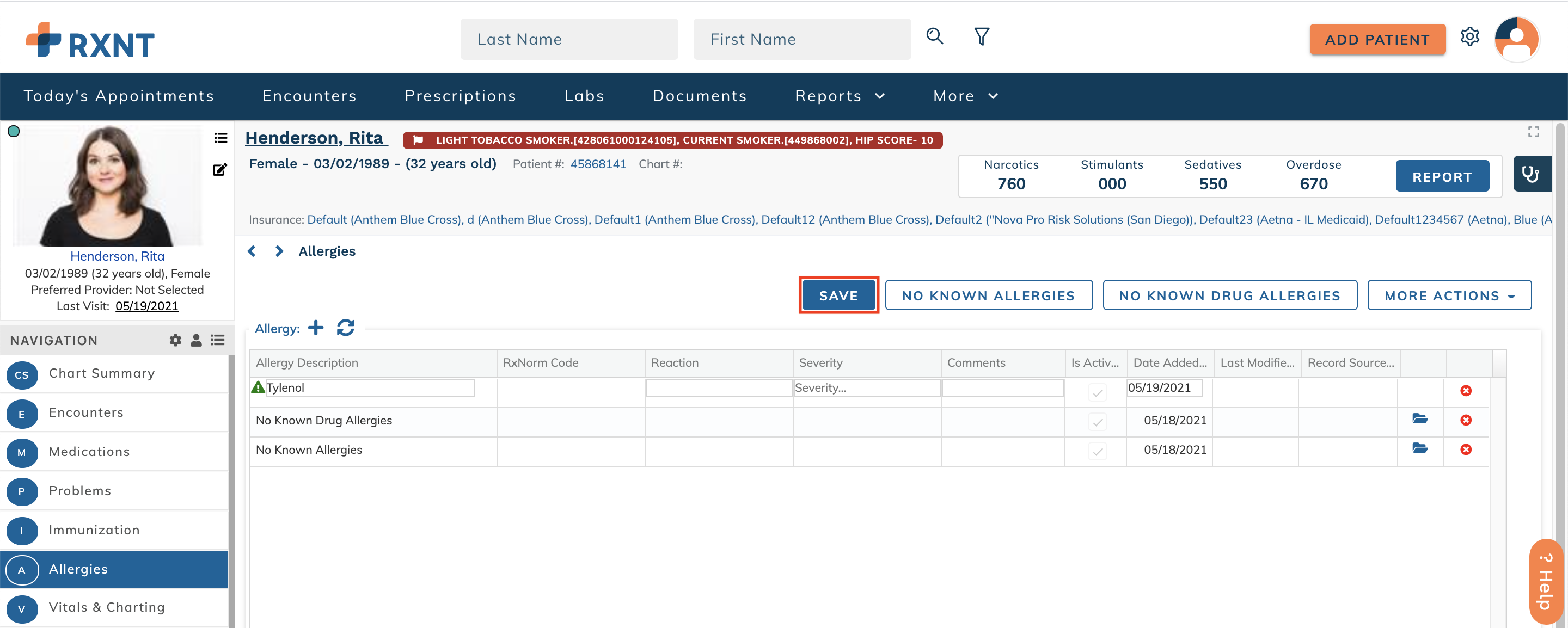
Task: Delete the No Known Allergies row
Action: point(1466,450)
